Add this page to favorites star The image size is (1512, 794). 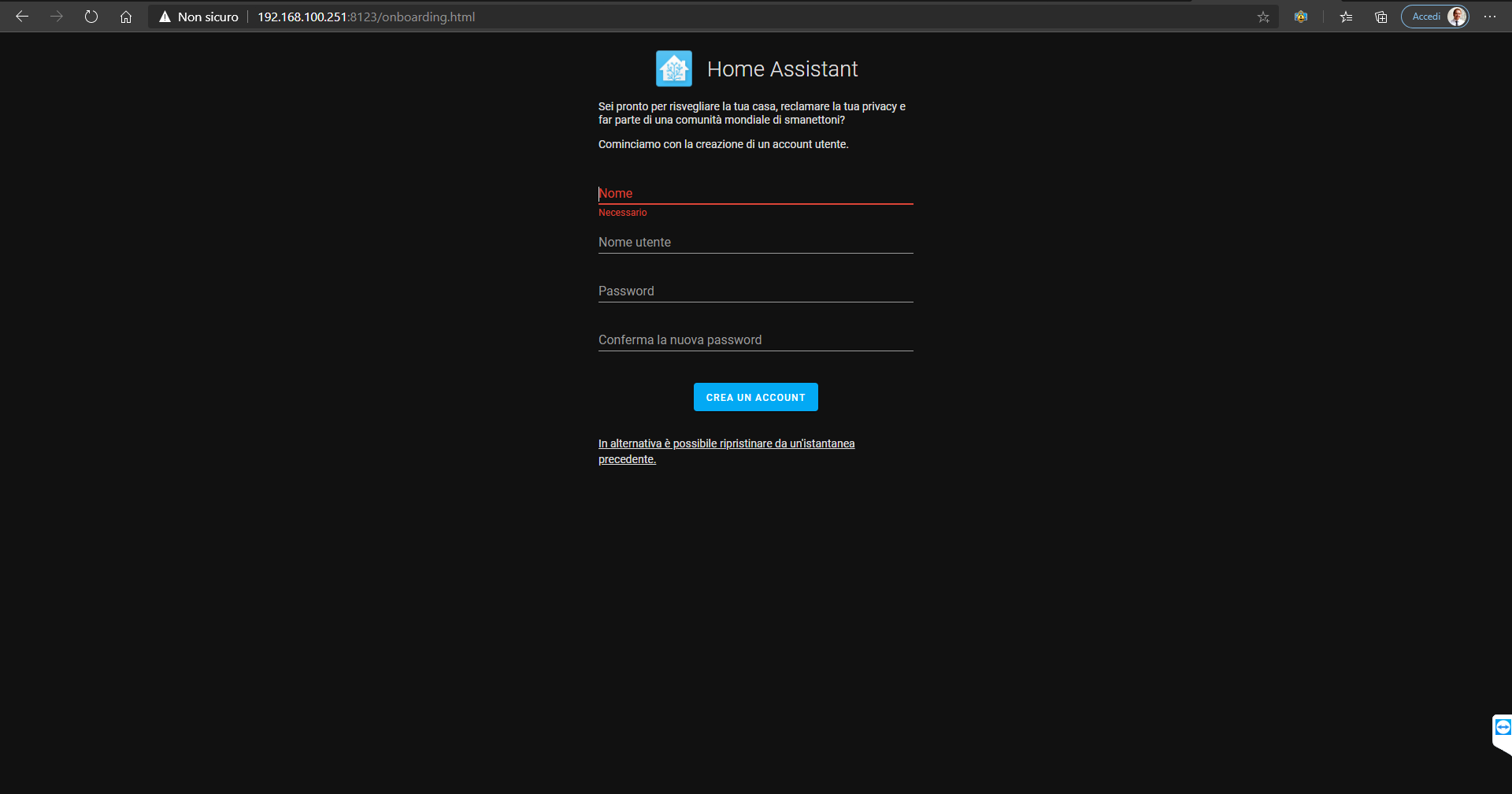coord(1263,17)
